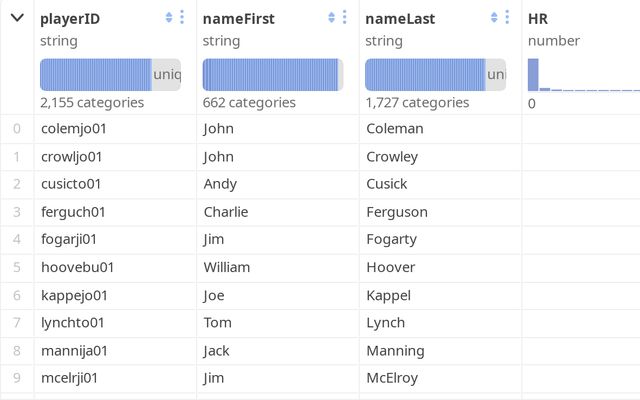Click the playerID category distribution bar
This screenshot has height=400, width=640.
coord(110,75)
